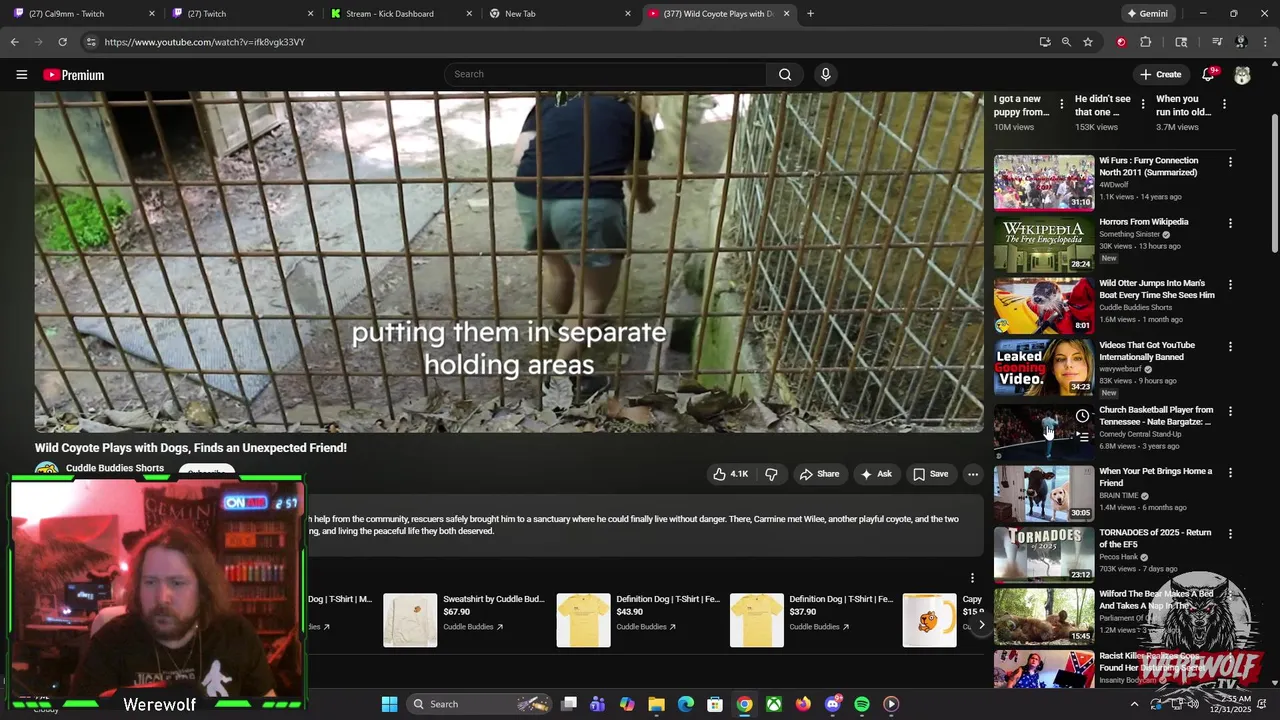
Task: Like the video with thumbs up
Action: click(730, 474)
